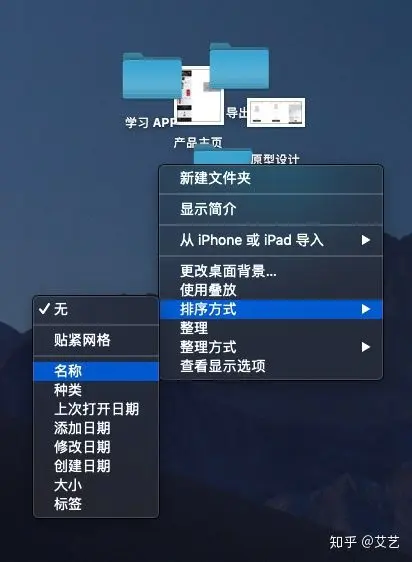Click the 原型设计 image thumbnail
Viewport: 412px width, 562px height.
point(276,113)
